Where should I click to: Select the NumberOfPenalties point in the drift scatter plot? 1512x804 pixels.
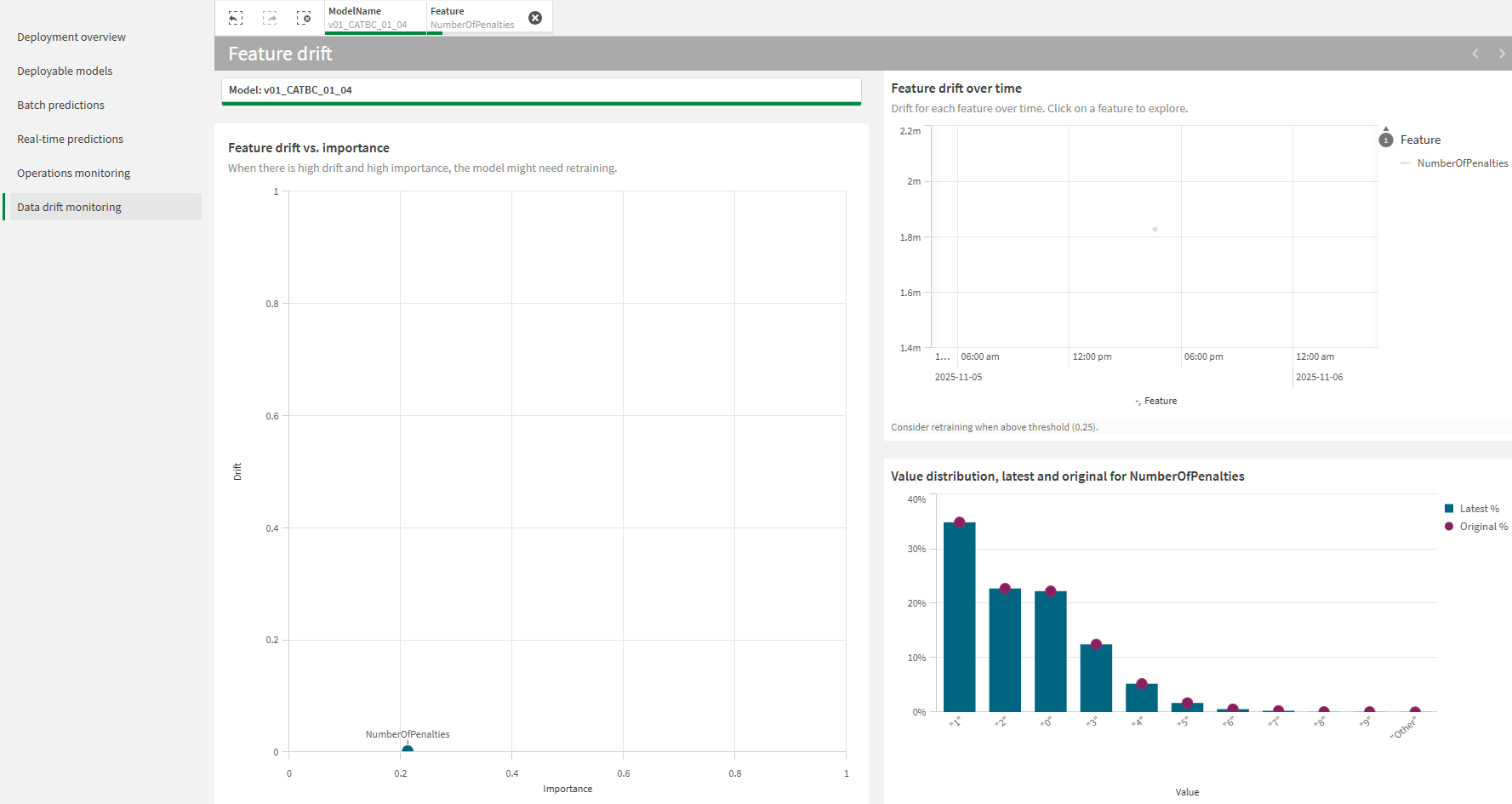pos(406,750)
